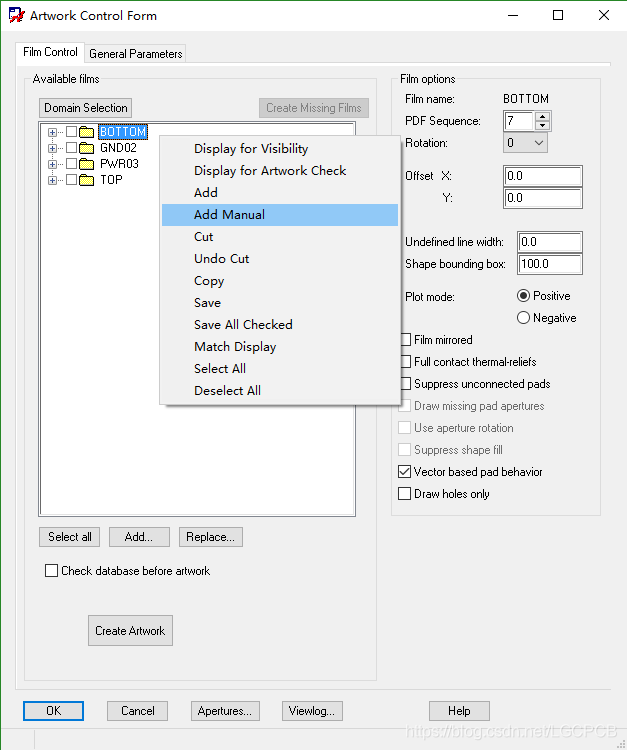Open the Viewlog... button

[312, 711]
